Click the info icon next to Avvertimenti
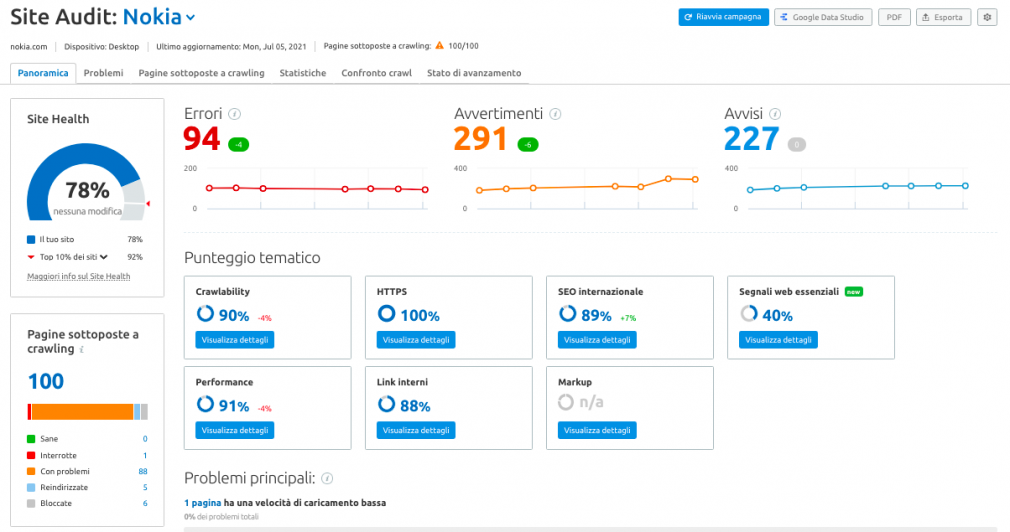The image size is (1010, 532). point(555,114)
